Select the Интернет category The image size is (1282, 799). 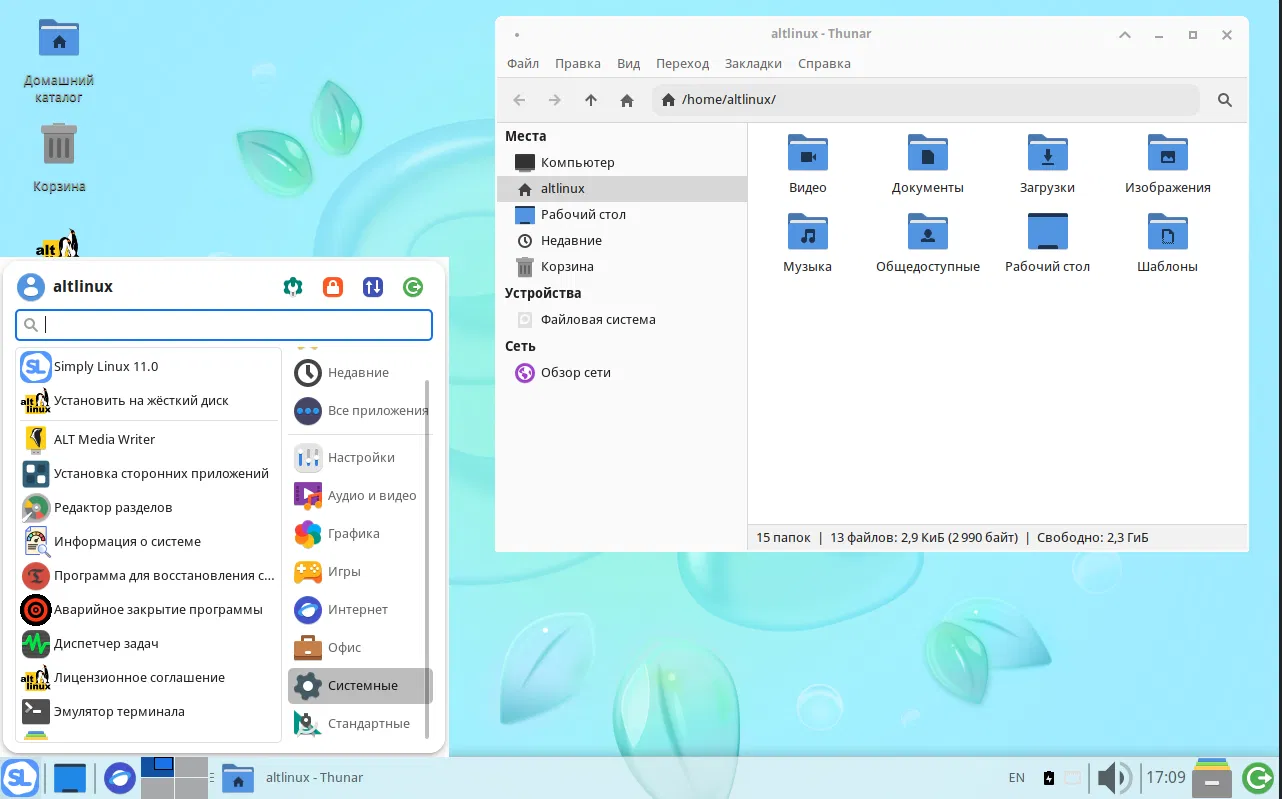point(360,610)
